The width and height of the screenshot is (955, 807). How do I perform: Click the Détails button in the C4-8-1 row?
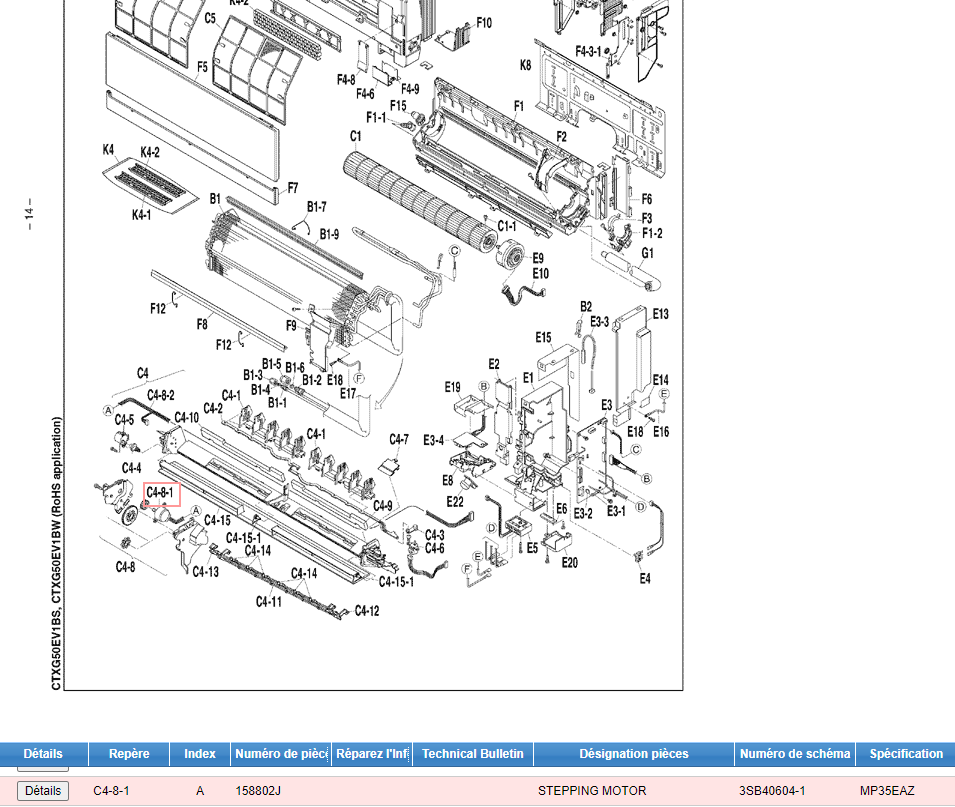(43, 791)
